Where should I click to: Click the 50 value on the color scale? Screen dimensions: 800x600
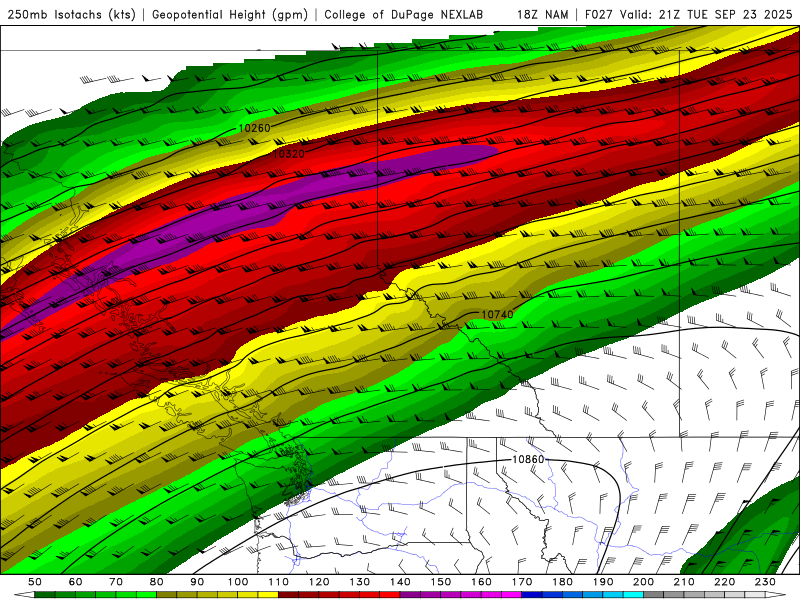coord(35,582)
